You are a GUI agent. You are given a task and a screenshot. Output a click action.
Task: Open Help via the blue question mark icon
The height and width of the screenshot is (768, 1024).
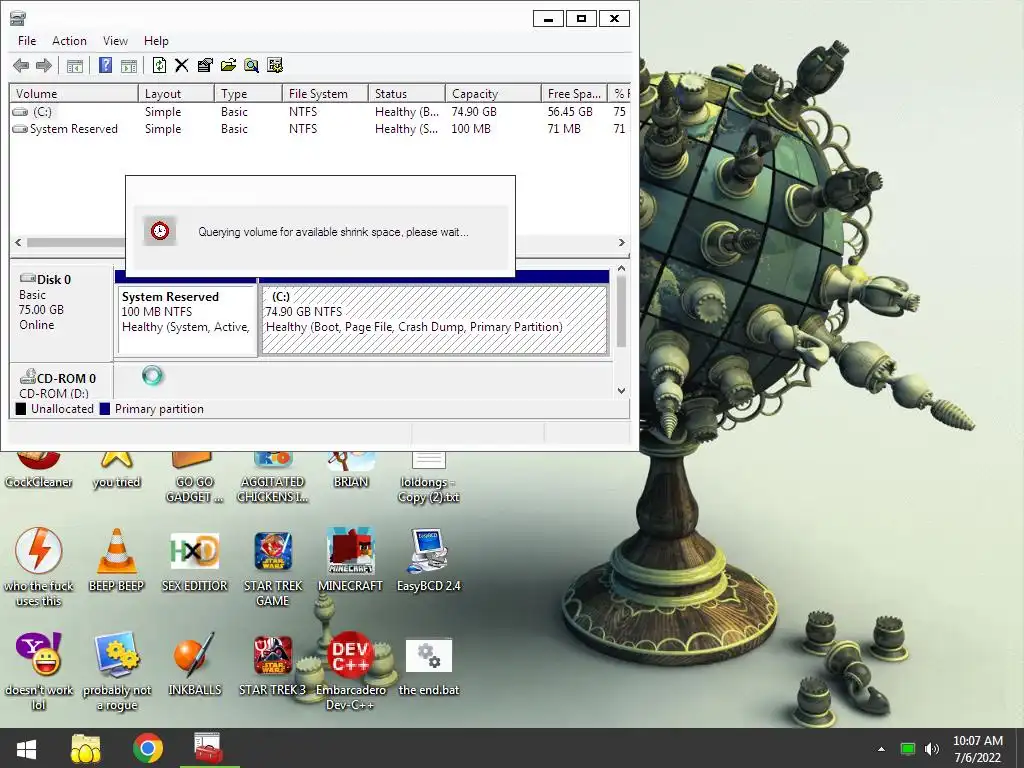pos(105,65)
